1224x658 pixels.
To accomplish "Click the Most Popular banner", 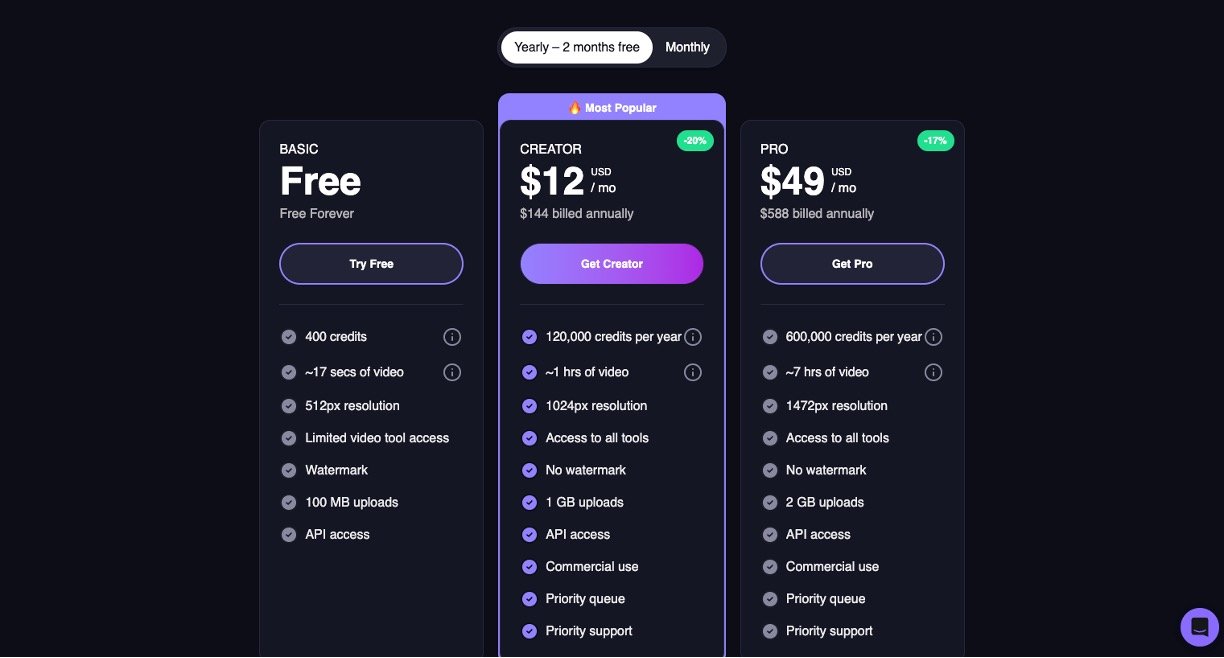I will [x=612, y=107].
